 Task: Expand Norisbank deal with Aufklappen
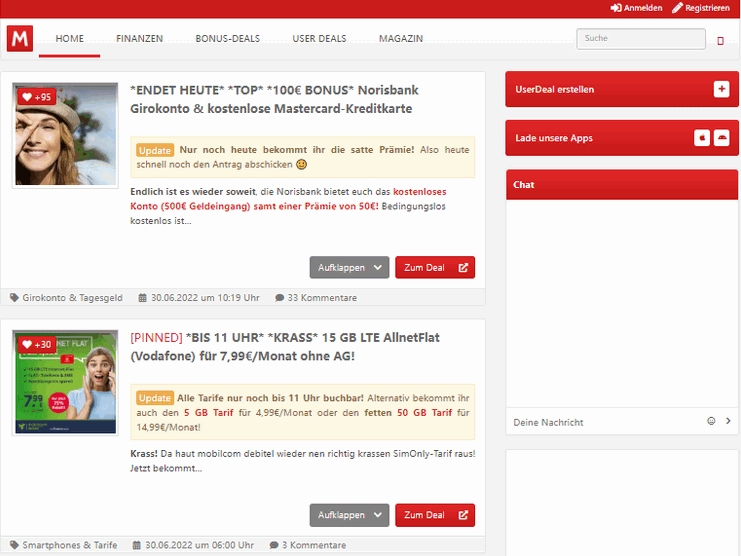[349, 267]
